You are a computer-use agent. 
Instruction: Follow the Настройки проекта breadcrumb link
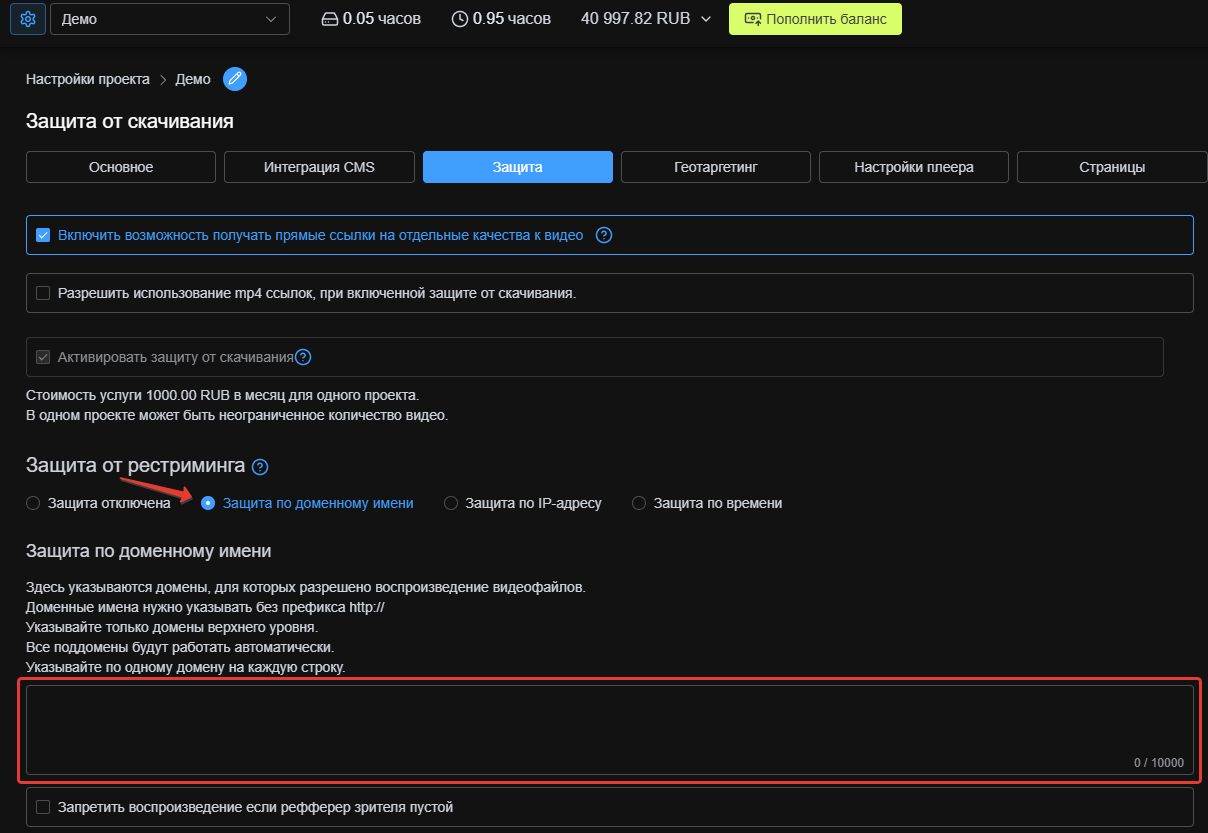(x=88, y=80)
